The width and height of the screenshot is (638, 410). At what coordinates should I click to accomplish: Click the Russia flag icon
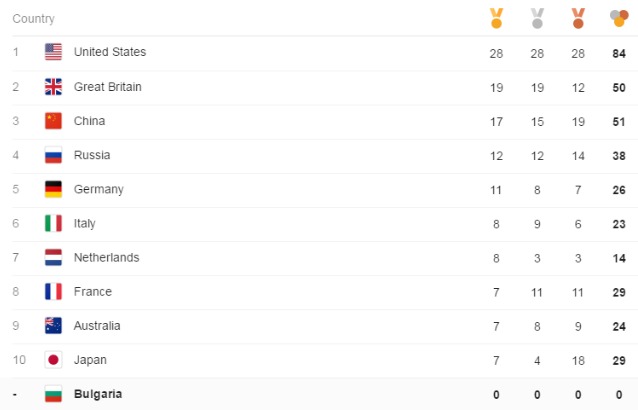[54, 155]
